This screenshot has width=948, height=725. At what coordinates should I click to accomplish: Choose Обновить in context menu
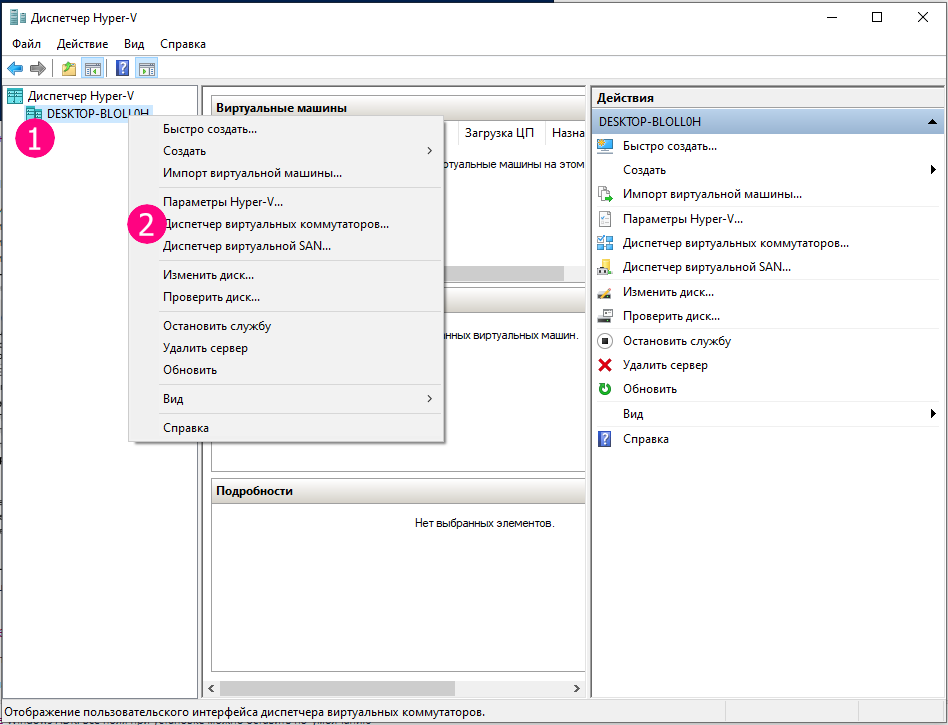[x=287, y=370]
